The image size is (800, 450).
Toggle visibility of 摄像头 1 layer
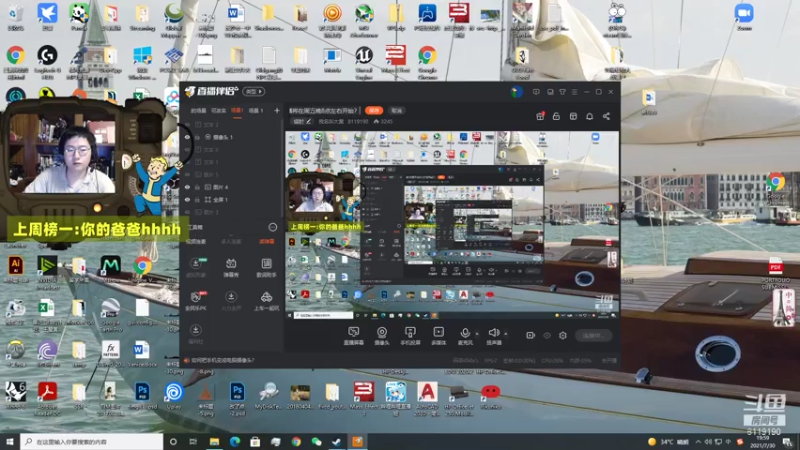tap(187, 137)
